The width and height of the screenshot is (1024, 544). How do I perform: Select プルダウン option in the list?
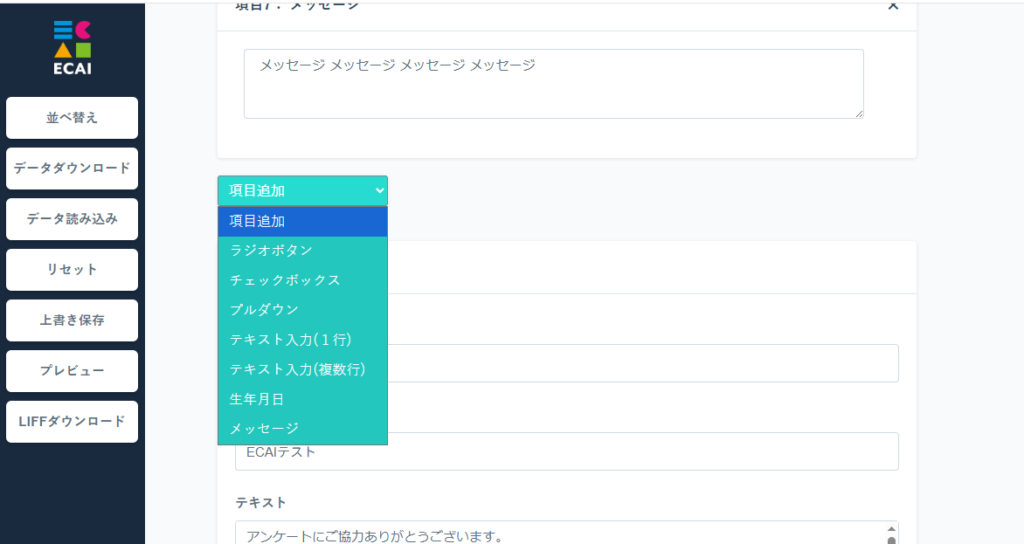pos(302,310)
